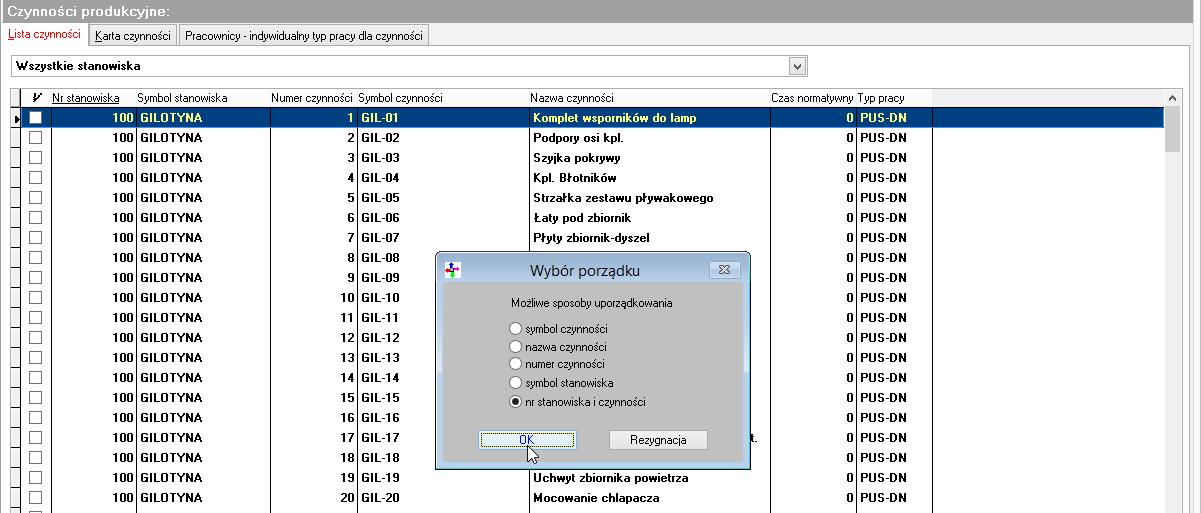Select cell 'Łaty pod zbiornik'

click(x=649, y=217)
